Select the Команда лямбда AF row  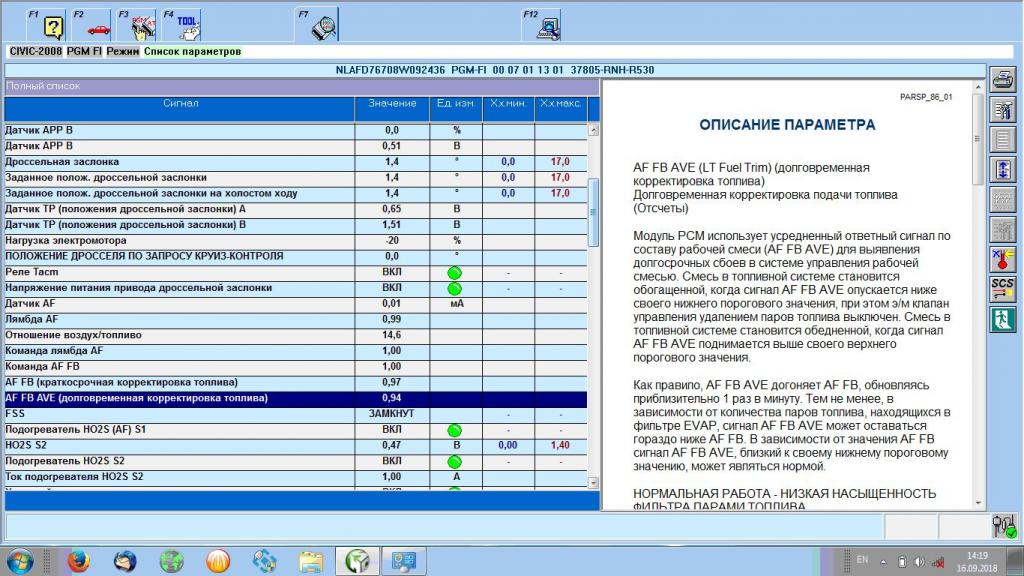(x=296, y=351)
